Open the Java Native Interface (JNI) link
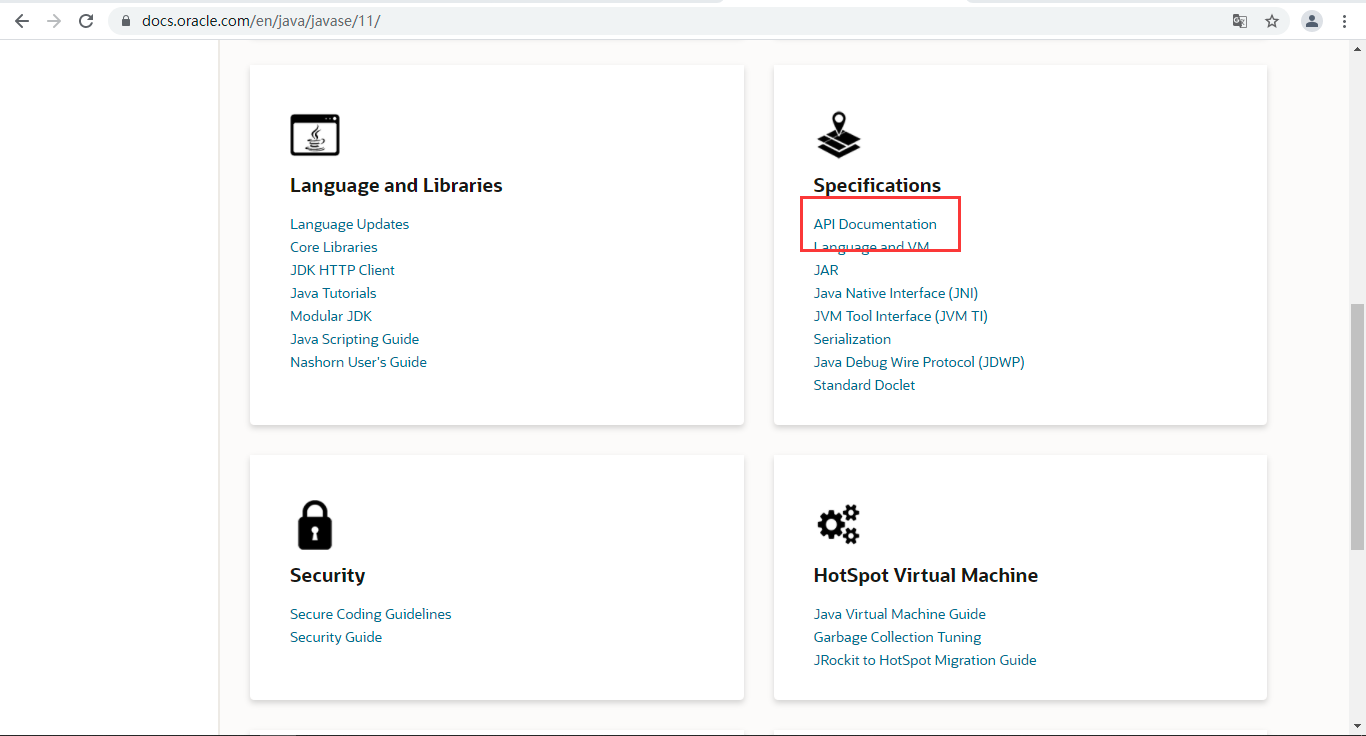 (896, 293)
